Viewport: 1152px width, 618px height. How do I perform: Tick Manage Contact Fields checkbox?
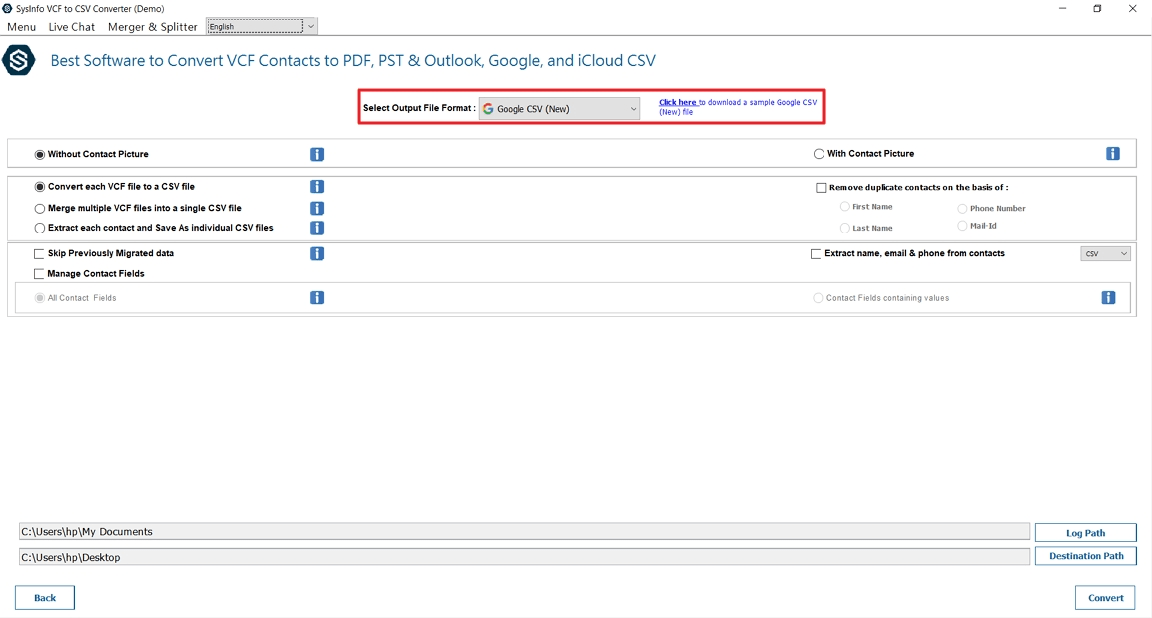39,273
